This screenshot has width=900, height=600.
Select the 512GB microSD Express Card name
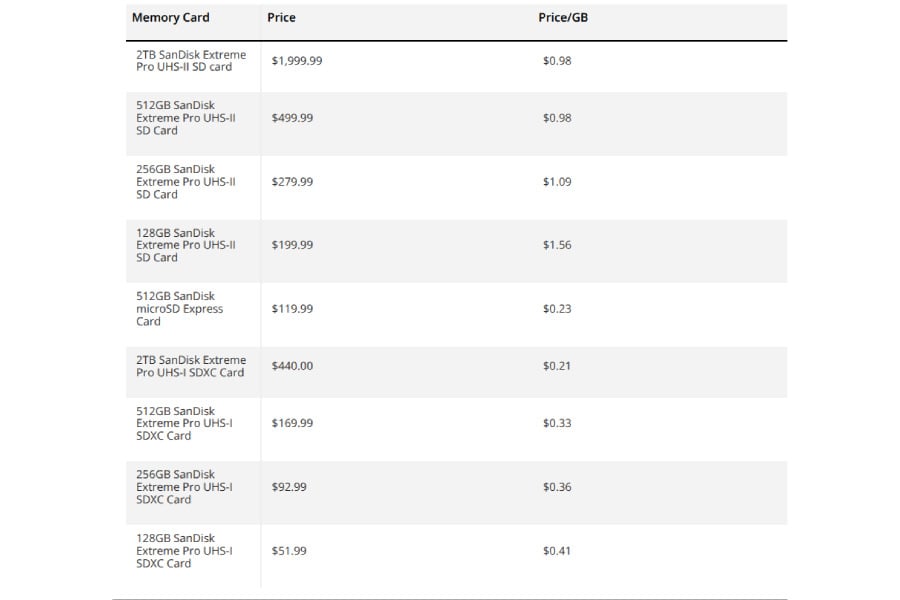(180, 309)
